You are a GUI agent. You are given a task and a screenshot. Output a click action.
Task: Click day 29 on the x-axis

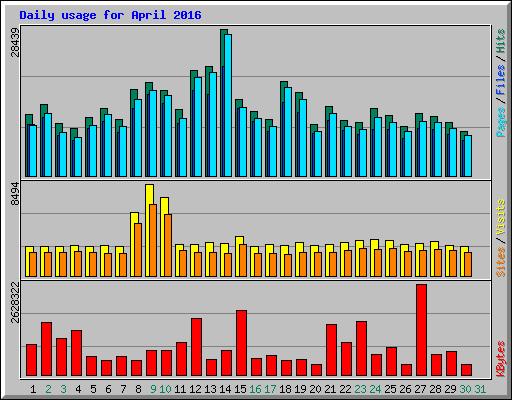(450, 389)
